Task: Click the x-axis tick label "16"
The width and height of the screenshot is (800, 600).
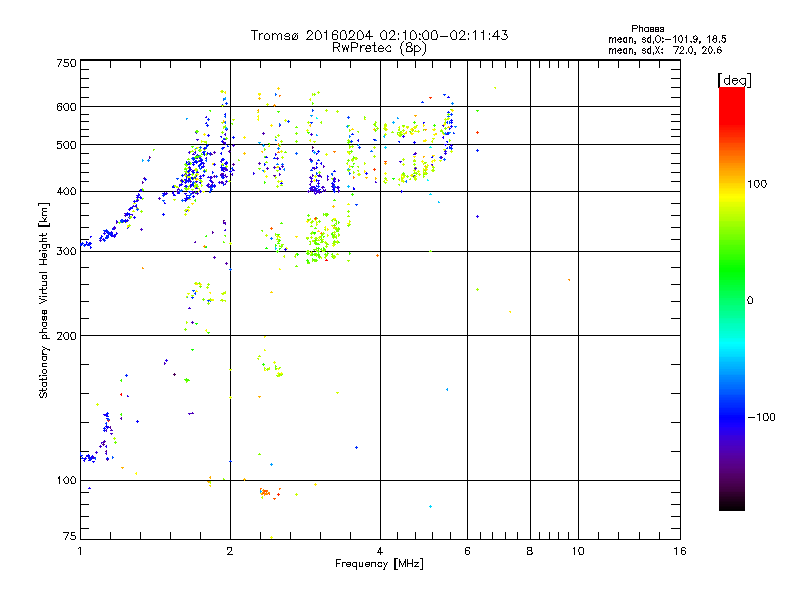Action: pyautogui.click(x=680, y=551)
